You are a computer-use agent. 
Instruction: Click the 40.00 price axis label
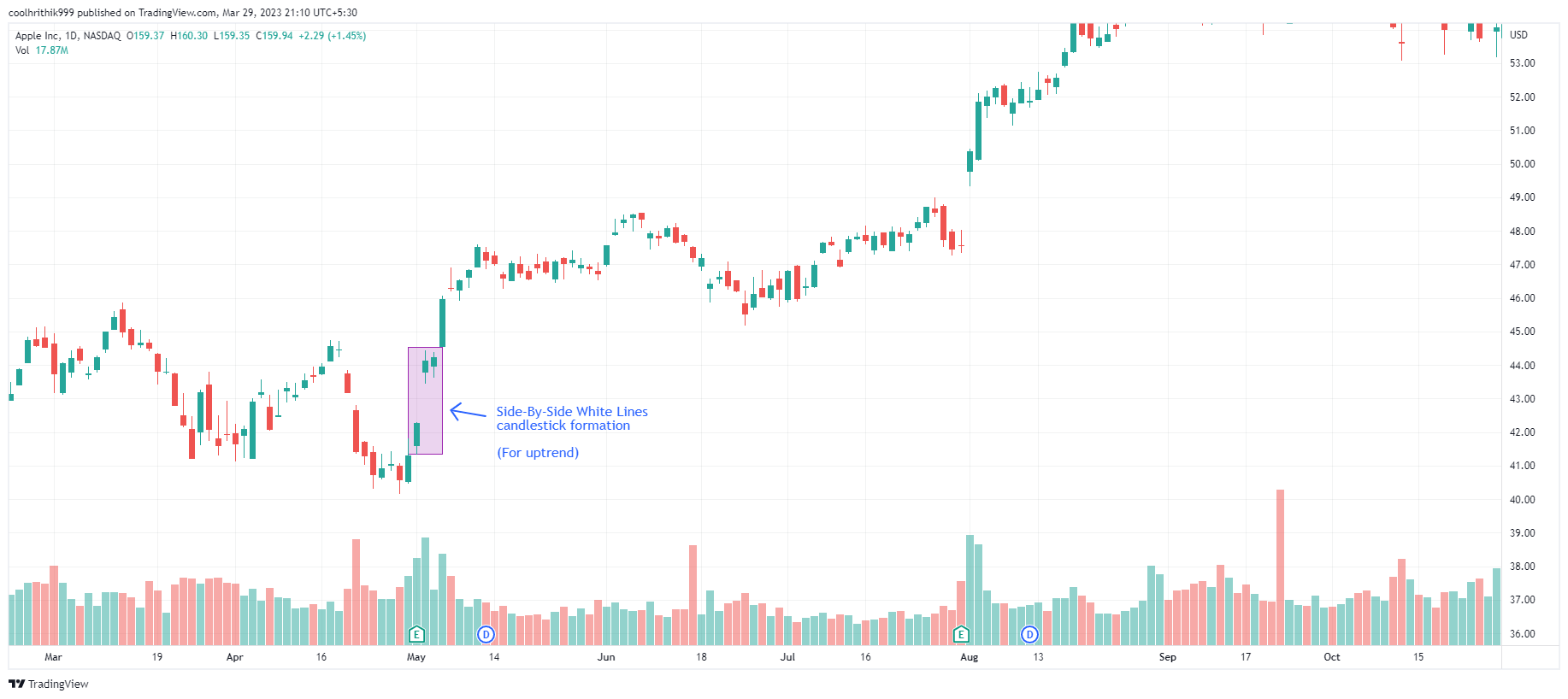click(1522, 500)
